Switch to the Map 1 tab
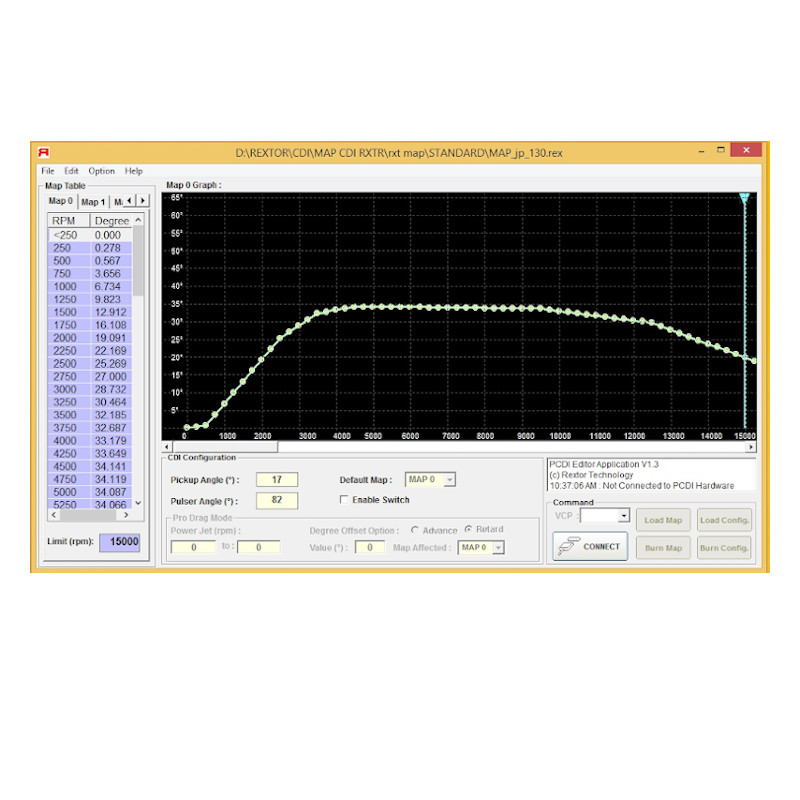This screenshot has height=800, width=800. (93, 201)
